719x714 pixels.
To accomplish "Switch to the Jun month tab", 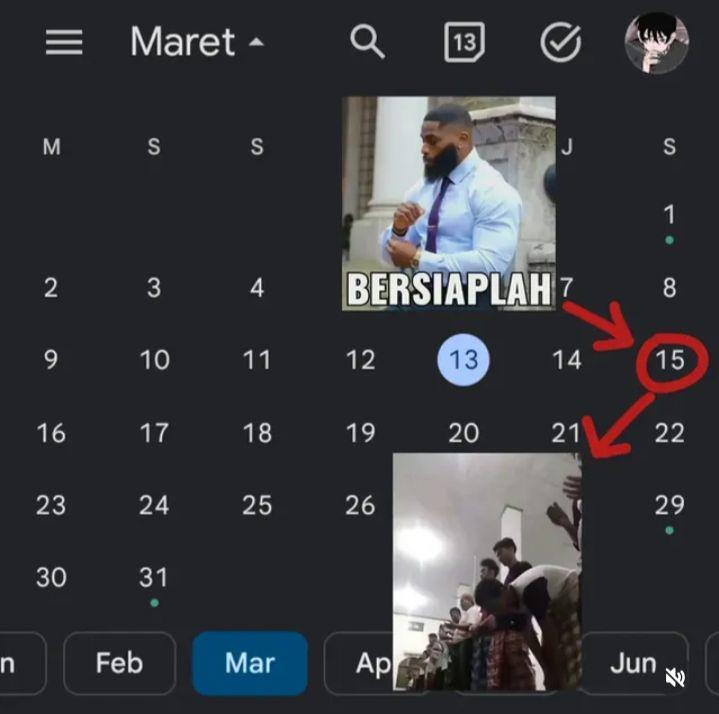I will [x=633, y=663].
